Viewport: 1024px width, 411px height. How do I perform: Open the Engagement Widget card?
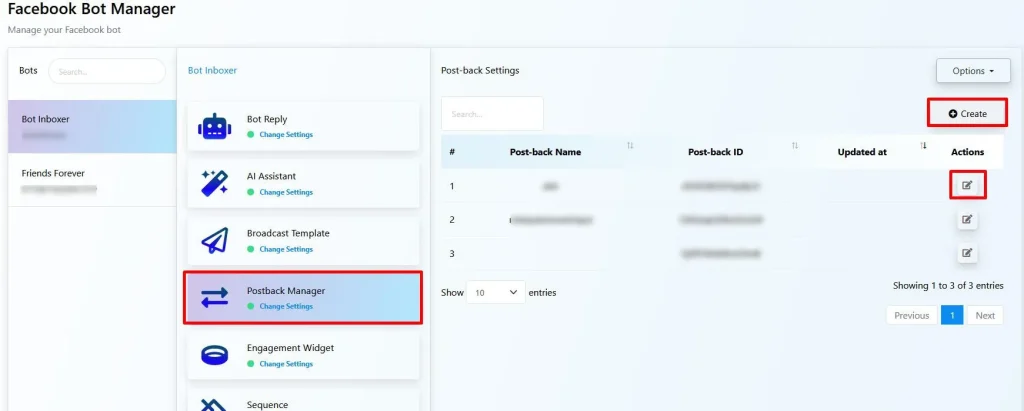click(x=304, y=355)
